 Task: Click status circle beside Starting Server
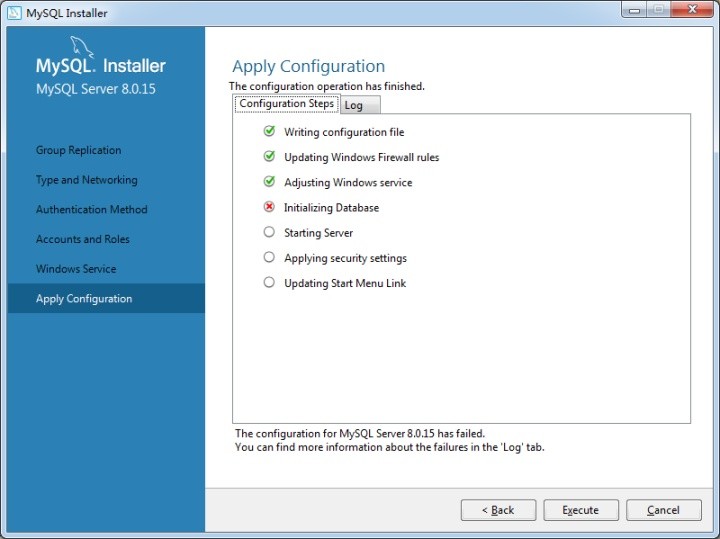[x=269, y=232]
